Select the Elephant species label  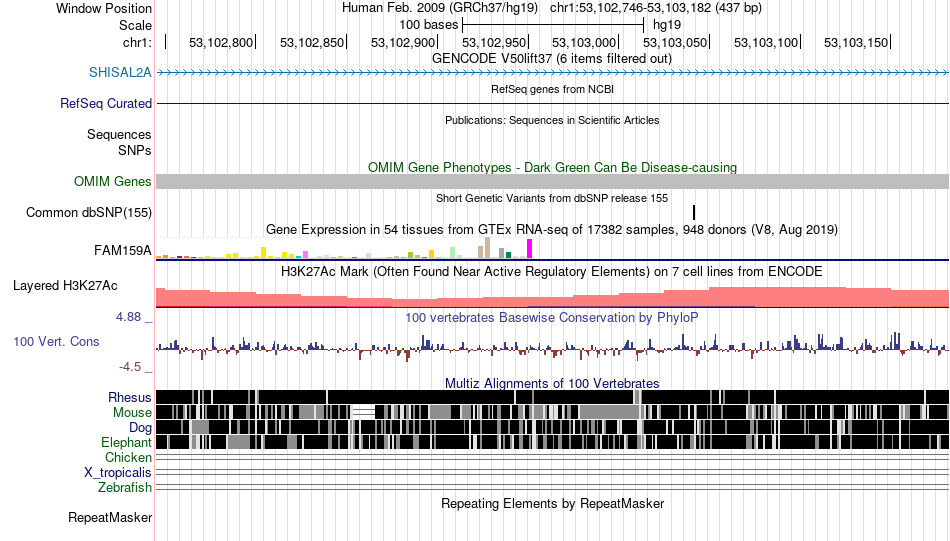coord(126,443)
